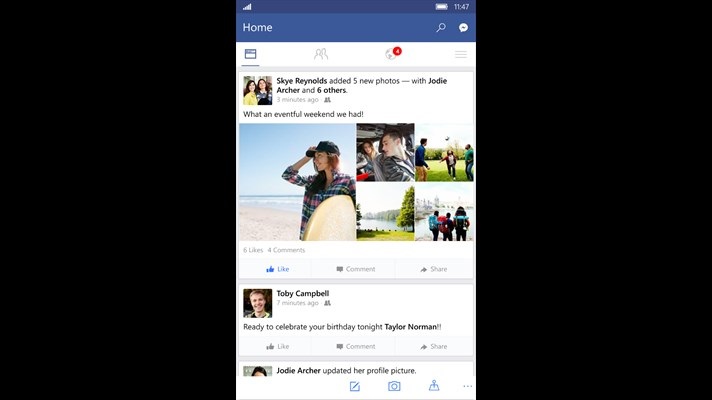The width and height of the screenshot is (712, 400).
Task: Open Messenger from the header
Action: (x=463, y=28)
